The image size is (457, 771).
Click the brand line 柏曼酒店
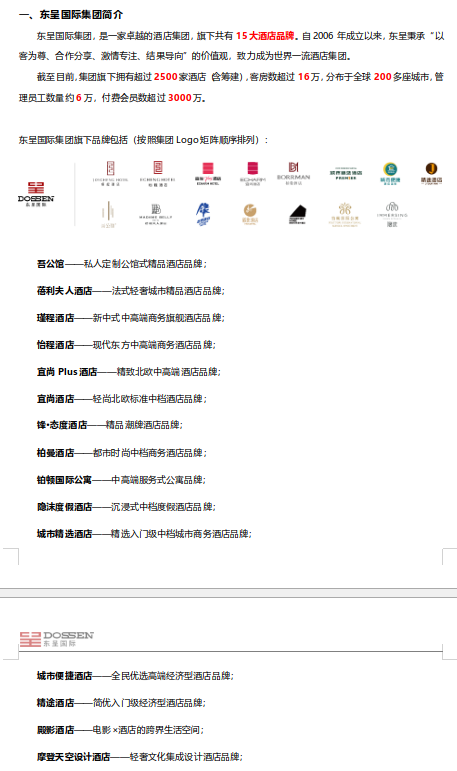(x=122, y=452)
